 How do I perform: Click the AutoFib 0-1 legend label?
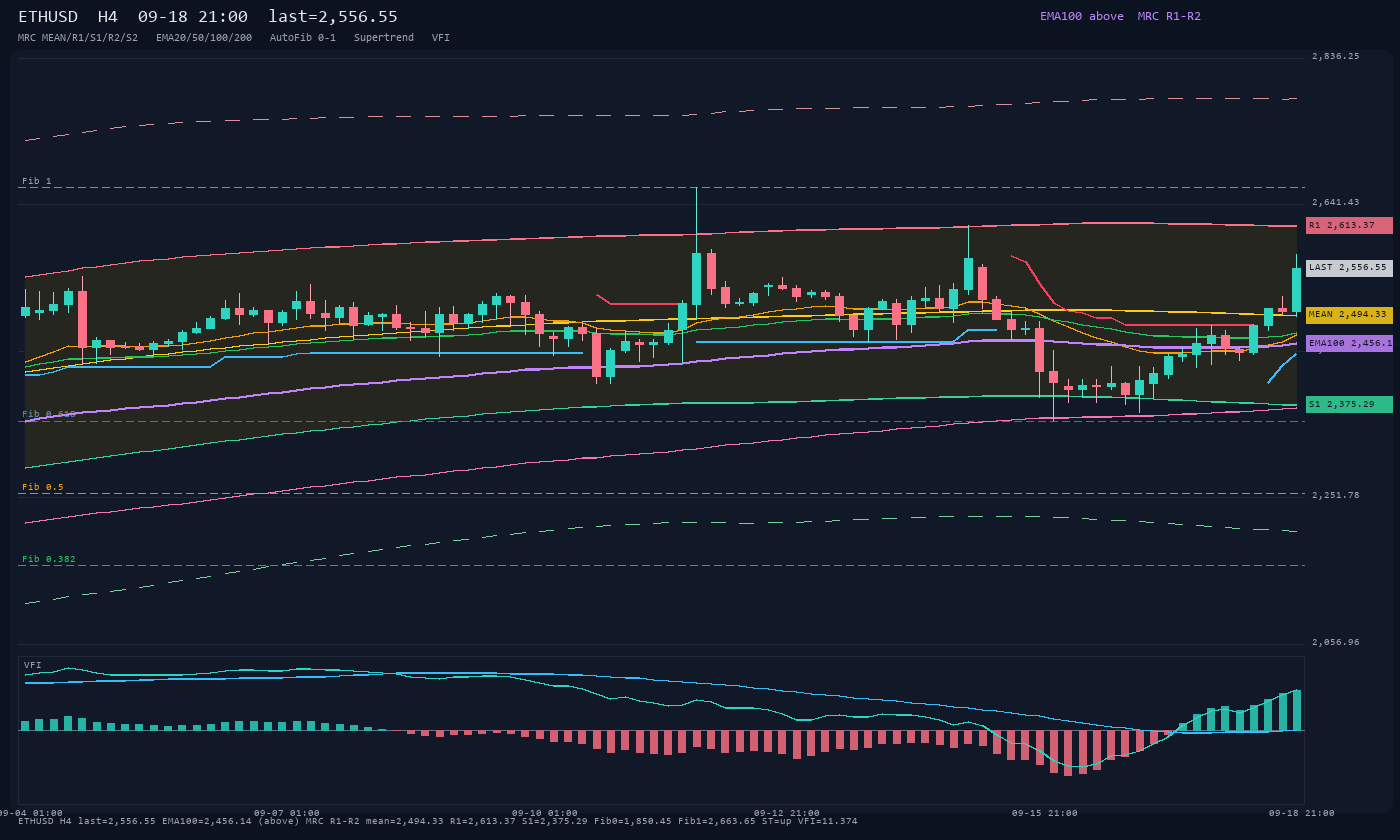point(303,38)
